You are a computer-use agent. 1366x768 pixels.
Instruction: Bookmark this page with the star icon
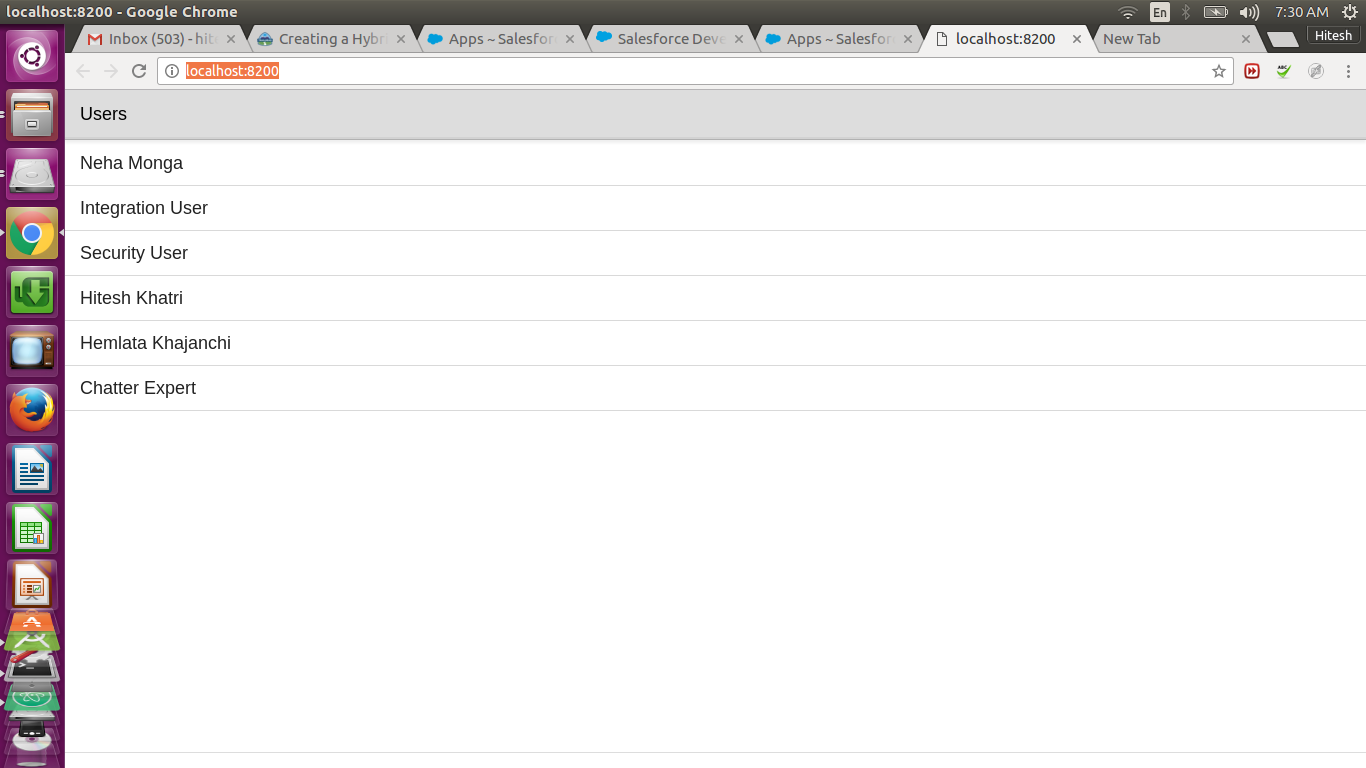click(1219, 71)
